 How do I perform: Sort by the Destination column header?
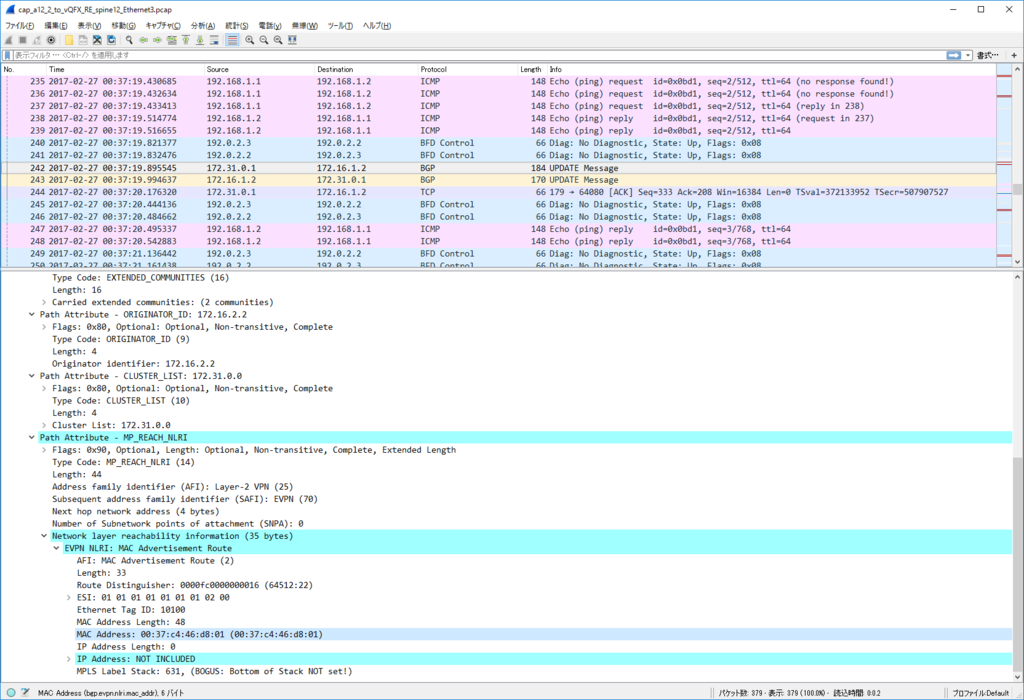pyautogui.click(x=366, y=69)
